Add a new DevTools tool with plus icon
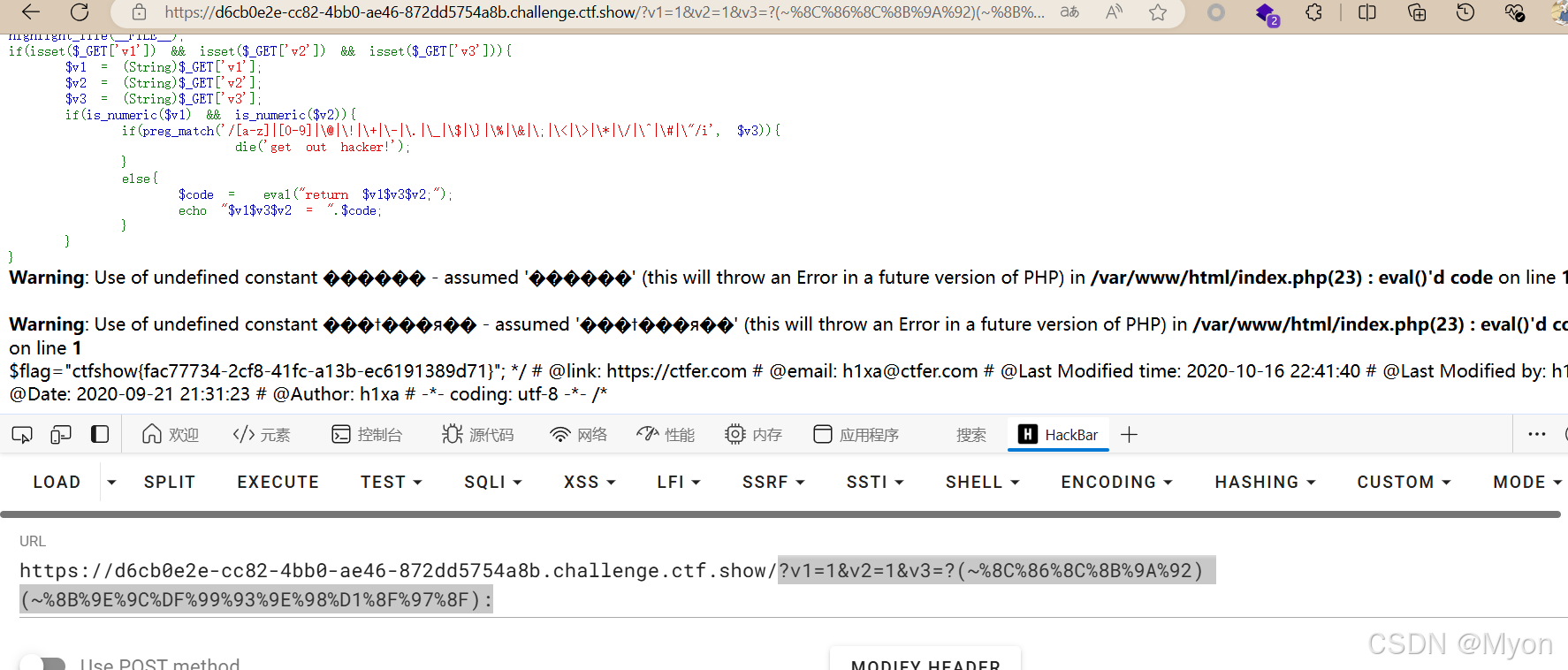 [1129, 435]
